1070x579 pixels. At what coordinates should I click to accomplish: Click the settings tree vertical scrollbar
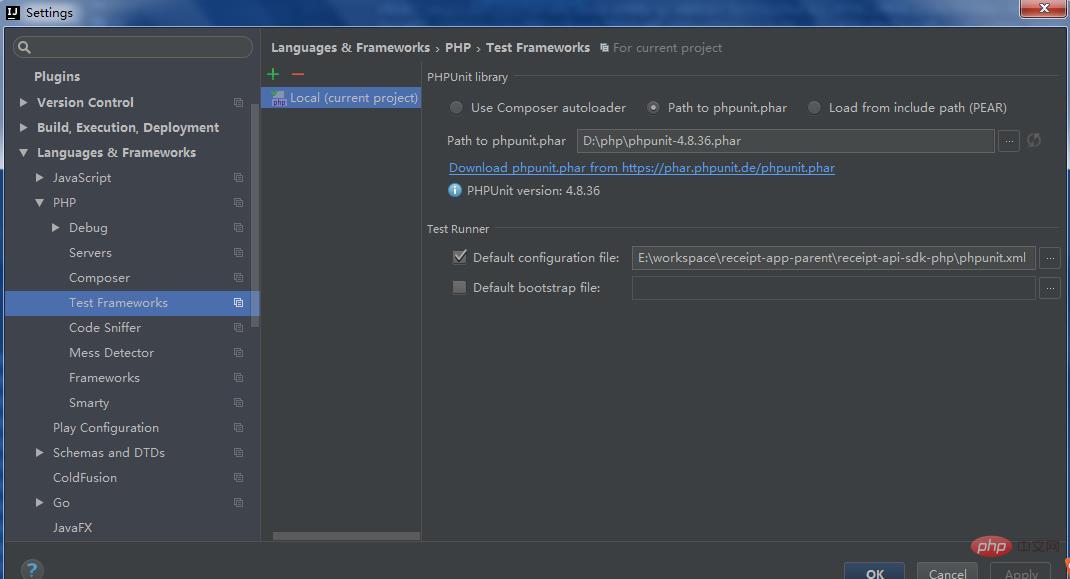[x=255, y=216]
